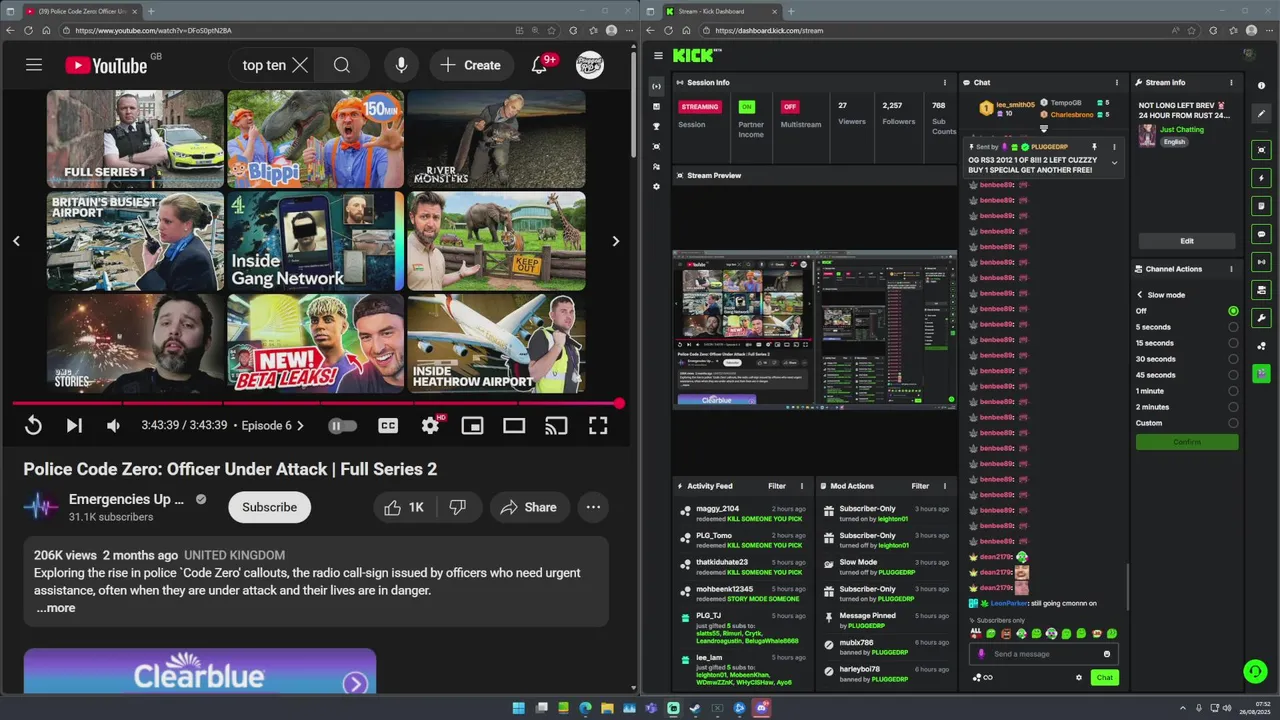Image resolution: width=1280 pixels, height=720 pixels.
Task: Like the Police Code Zero video
Action: tap(405, 507)
